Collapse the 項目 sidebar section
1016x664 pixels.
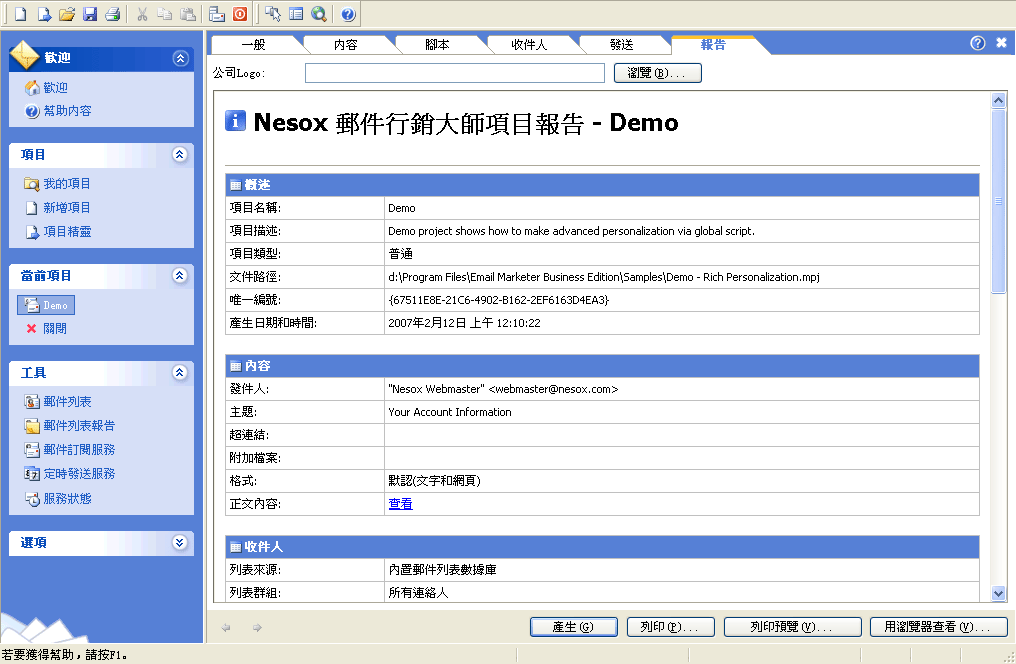[x=180, y=155]
